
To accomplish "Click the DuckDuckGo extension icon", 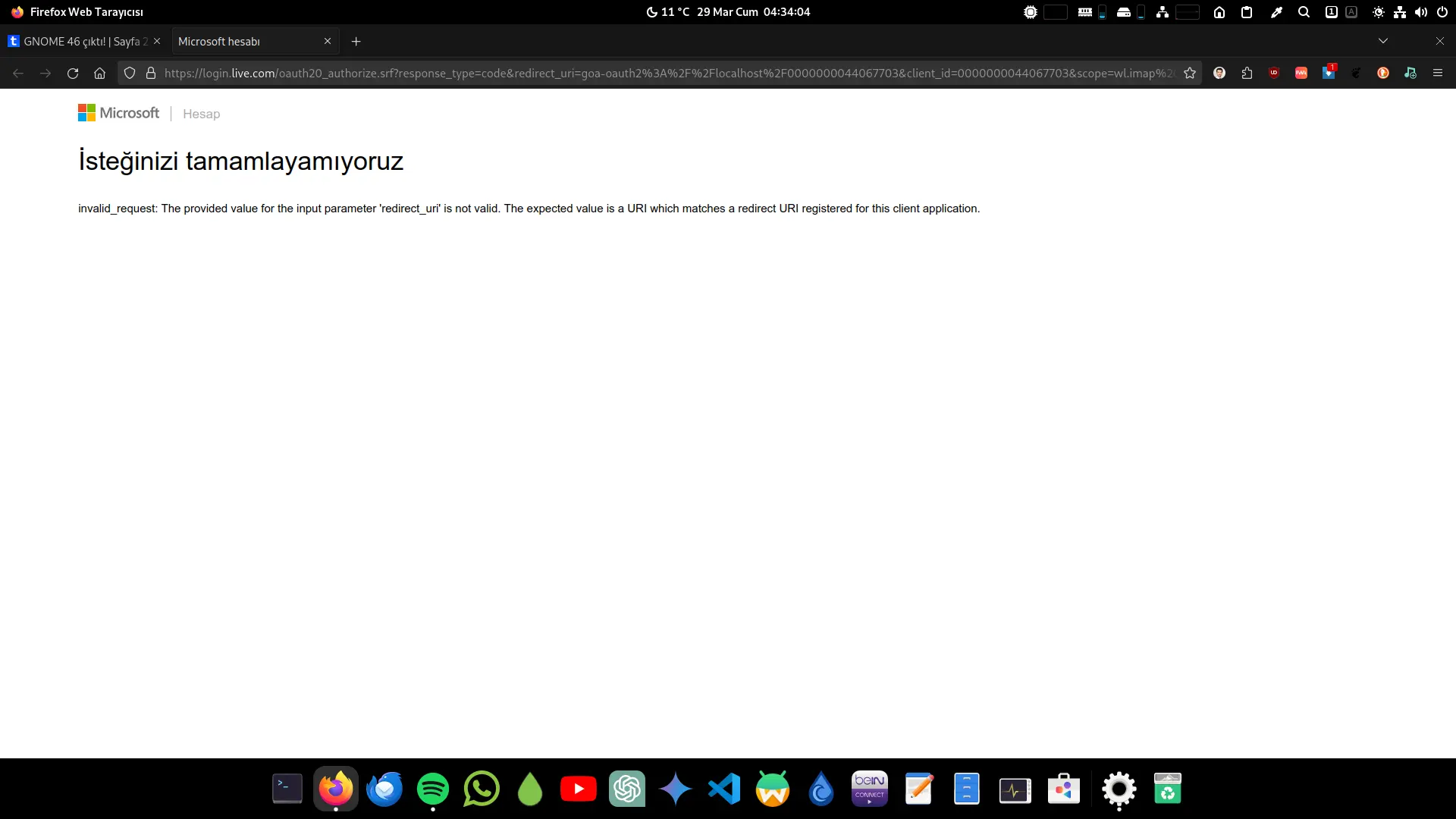I will (x=1383, y=73).
